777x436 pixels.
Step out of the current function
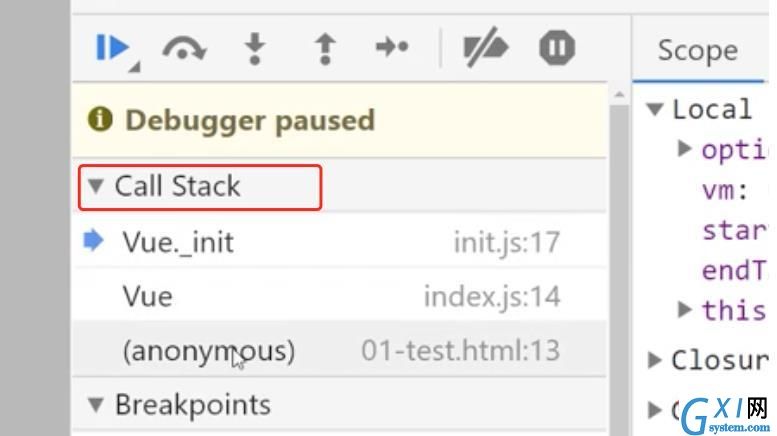click(x=325, y=49)
